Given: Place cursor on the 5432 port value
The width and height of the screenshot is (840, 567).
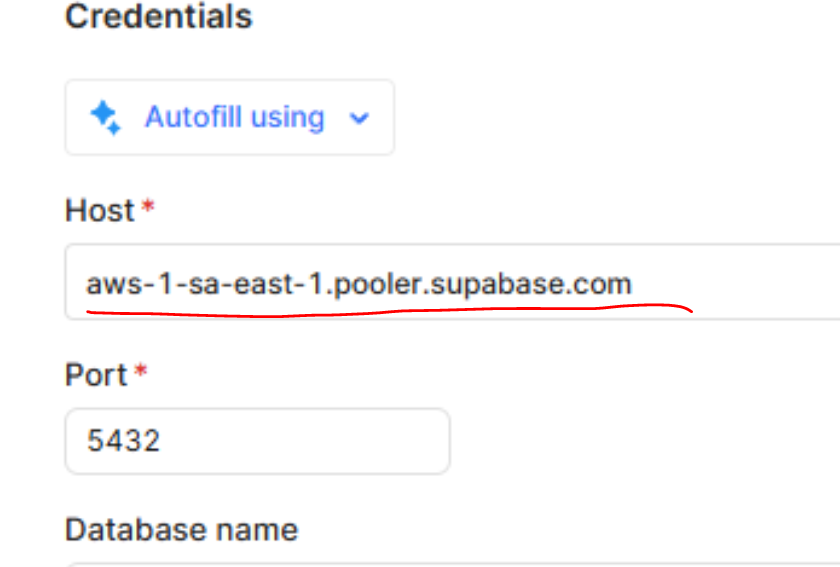Looking at the screenshot, I should coord(124,441).
